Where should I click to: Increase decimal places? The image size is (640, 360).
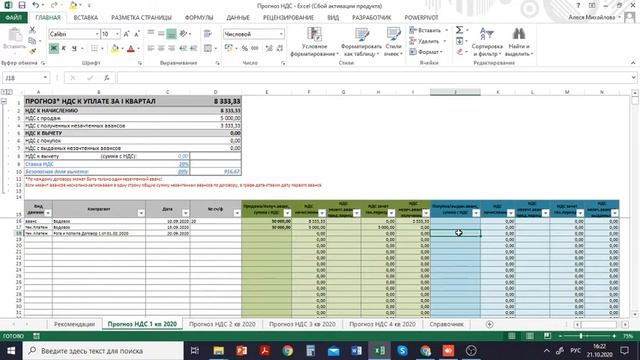pos(269,49)
